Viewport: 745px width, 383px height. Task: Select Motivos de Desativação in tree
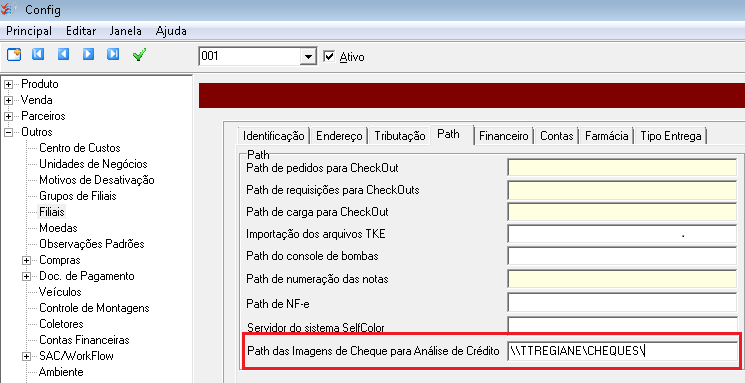click(x=97, y=180)
